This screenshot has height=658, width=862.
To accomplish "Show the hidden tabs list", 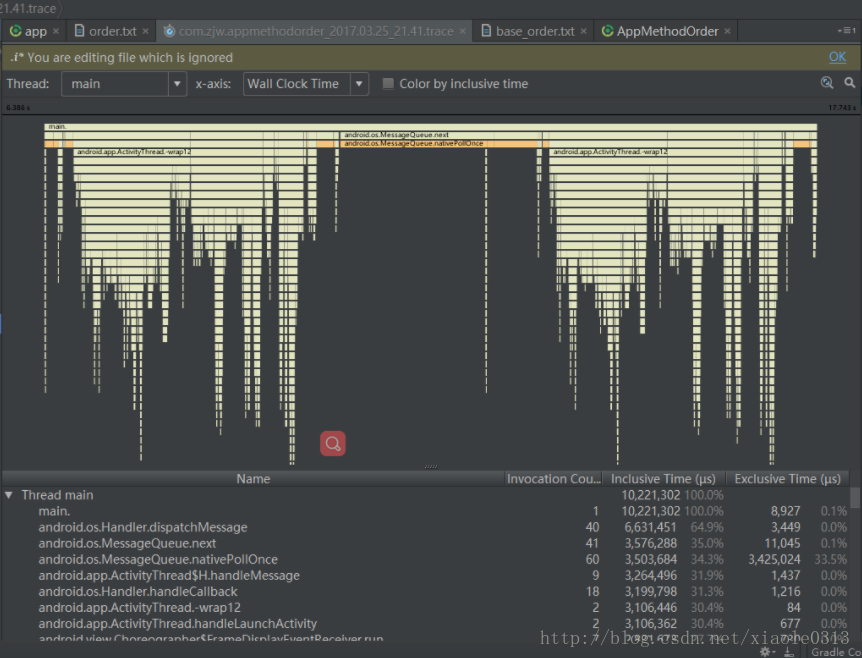I will (x=847, y=31).
